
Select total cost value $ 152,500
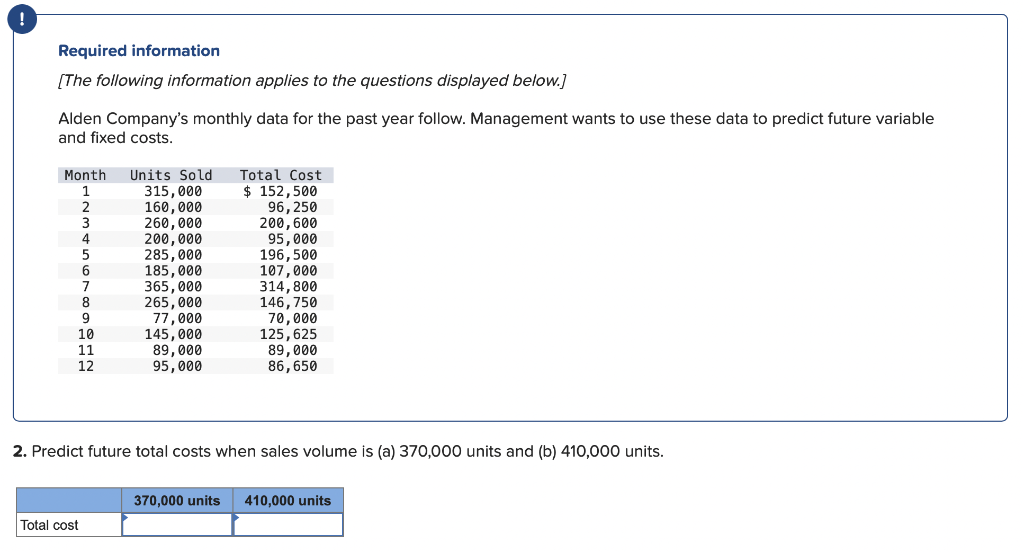tap(280, 191)
